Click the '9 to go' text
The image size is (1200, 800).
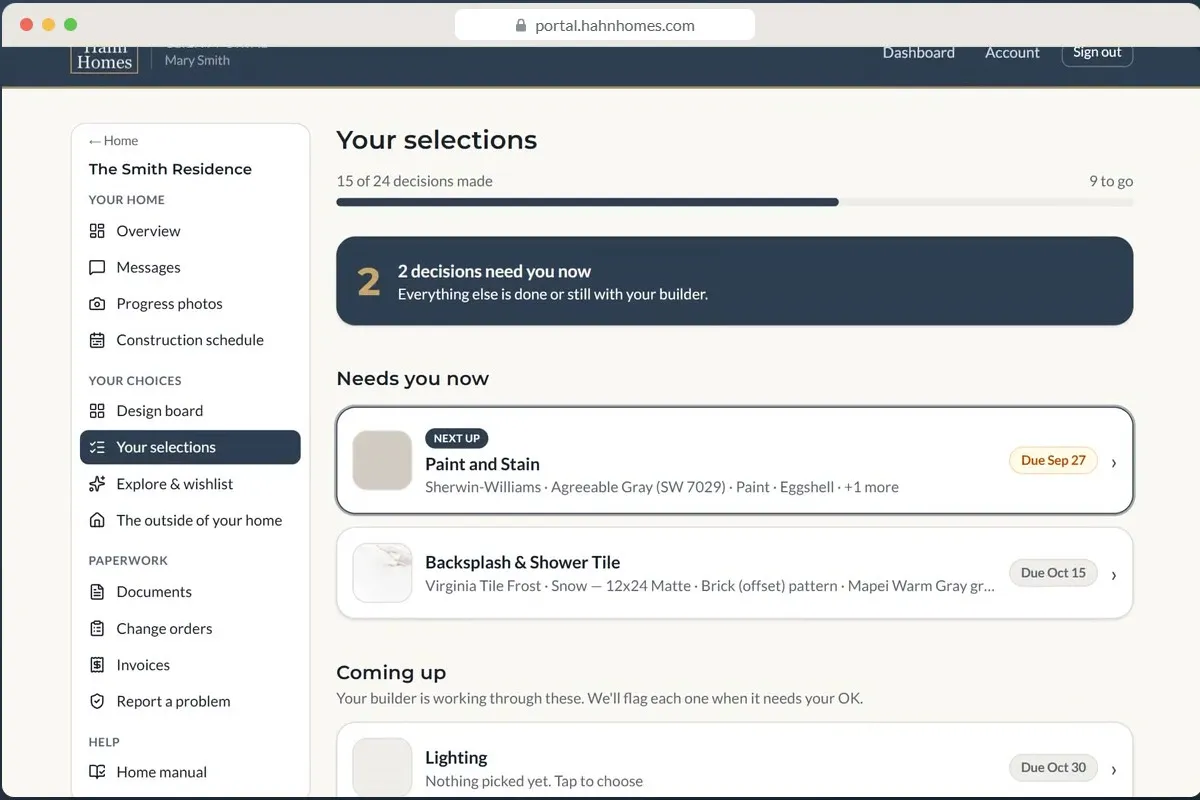(x=1111, y=181)
